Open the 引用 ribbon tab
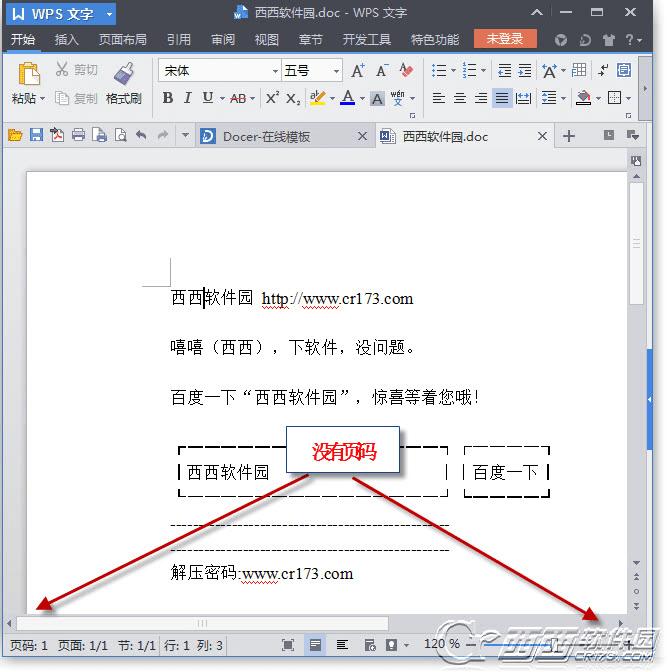 (x=179, y=39)
